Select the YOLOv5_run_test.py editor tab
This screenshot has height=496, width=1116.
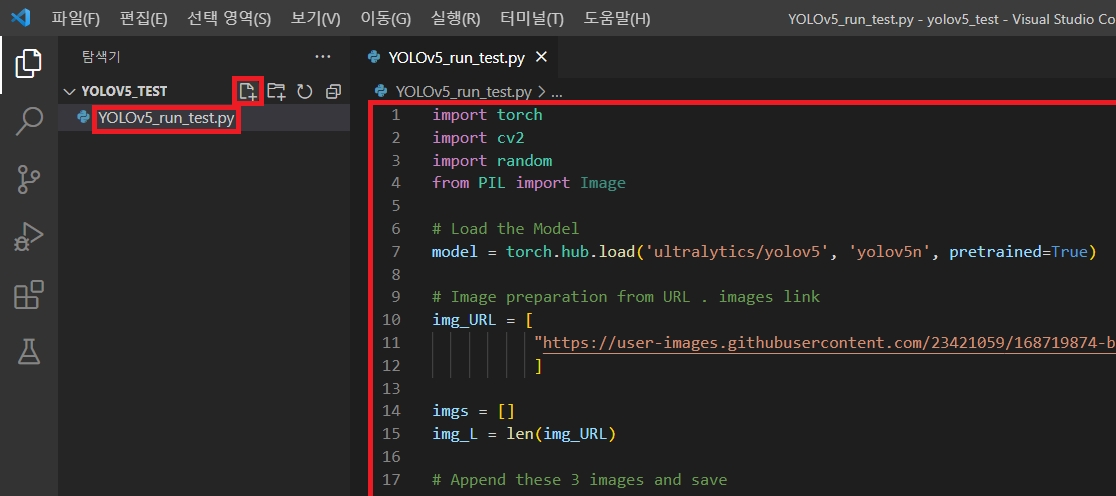point(455,58)
